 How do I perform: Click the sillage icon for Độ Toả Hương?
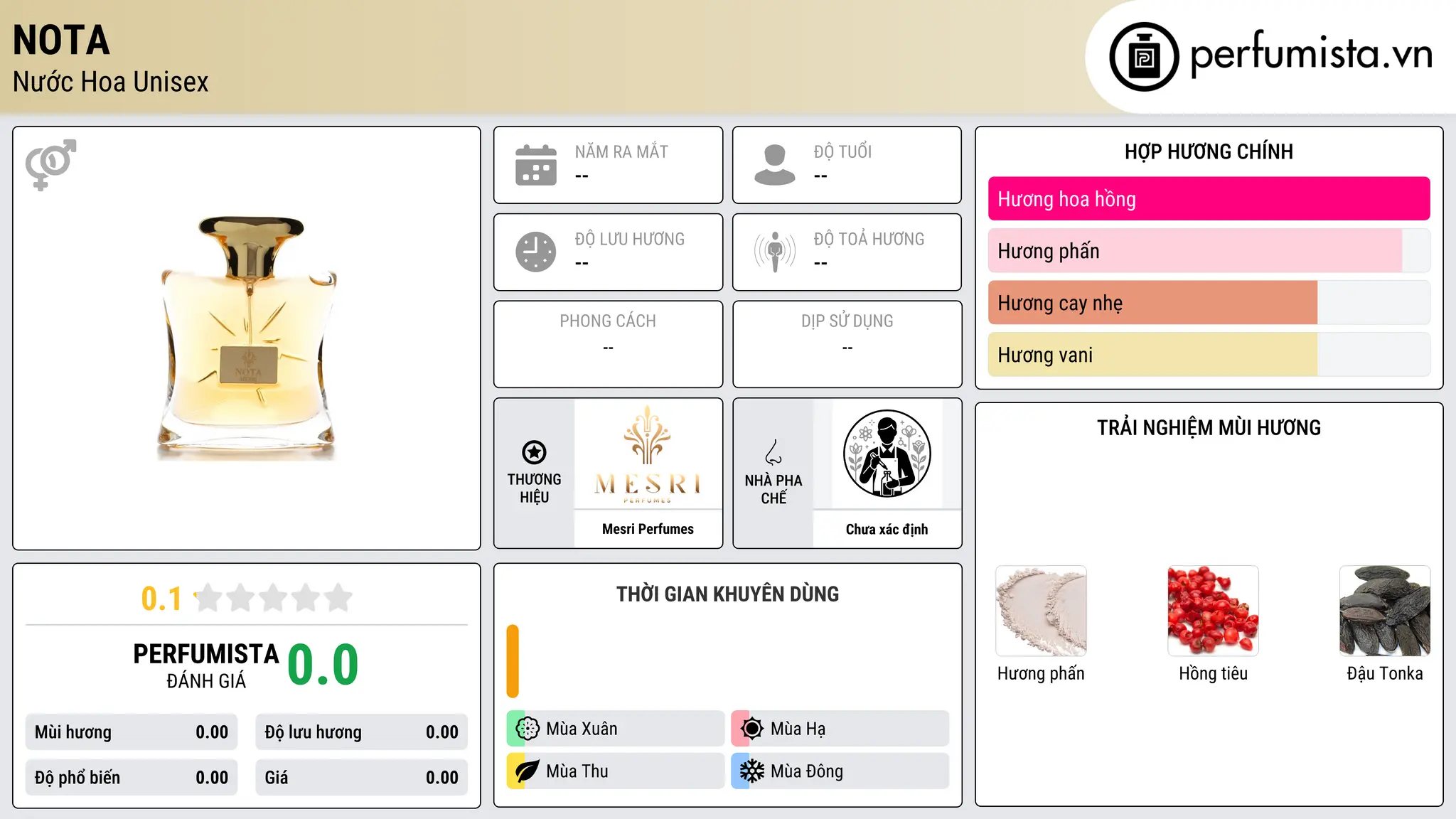tap(775, 252)
